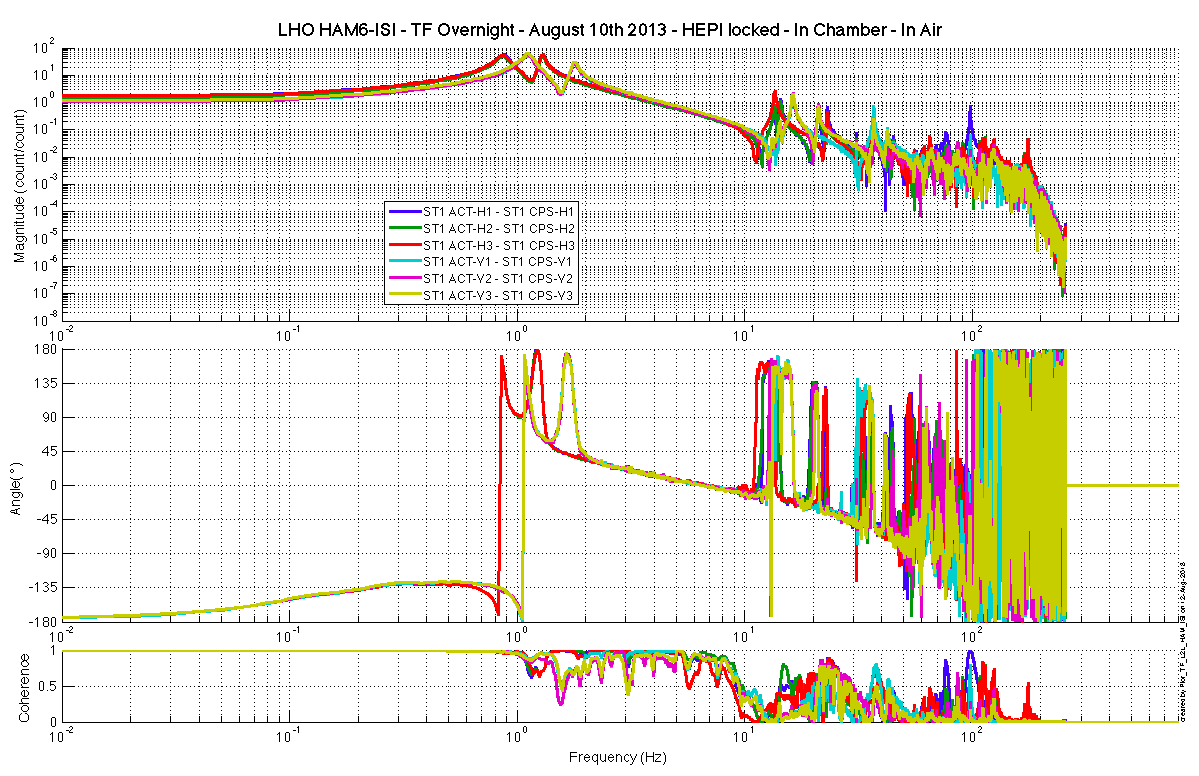
Task: Click the magenta line sample for ACT-V2 legend
Action: (x=405, y=278)
